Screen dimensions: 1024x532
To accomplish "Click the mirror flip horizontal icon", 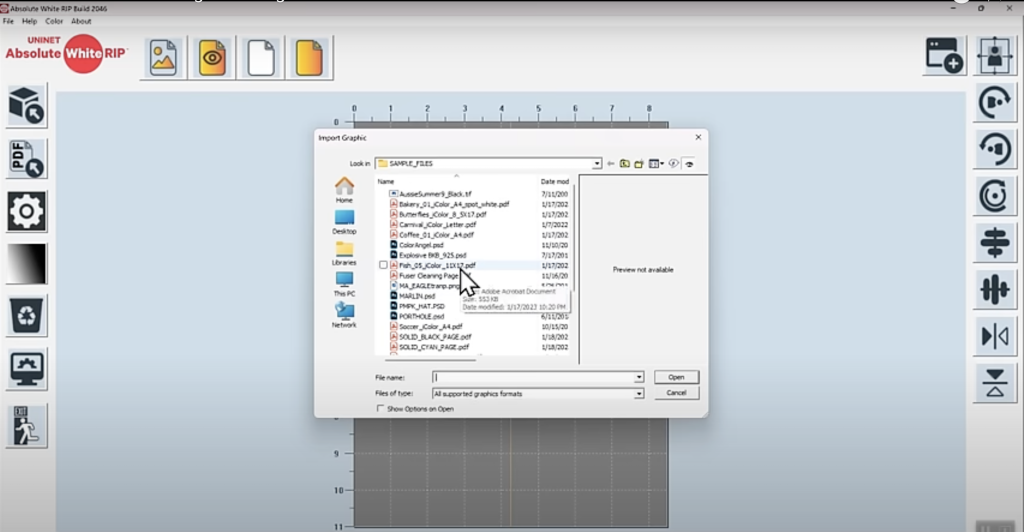I will [x=994, y=337].
